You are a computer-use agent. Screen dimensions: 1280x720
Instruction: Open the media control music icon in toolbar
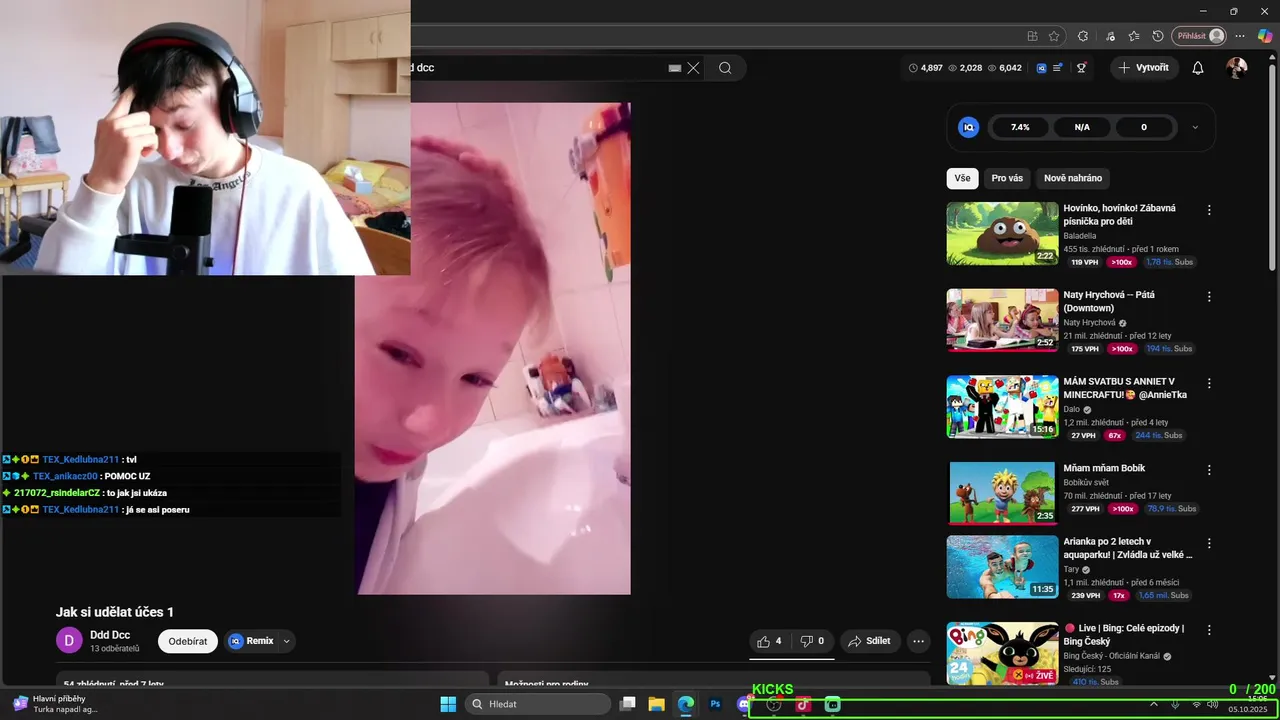pyautogui.click(x=1111, y=36)
